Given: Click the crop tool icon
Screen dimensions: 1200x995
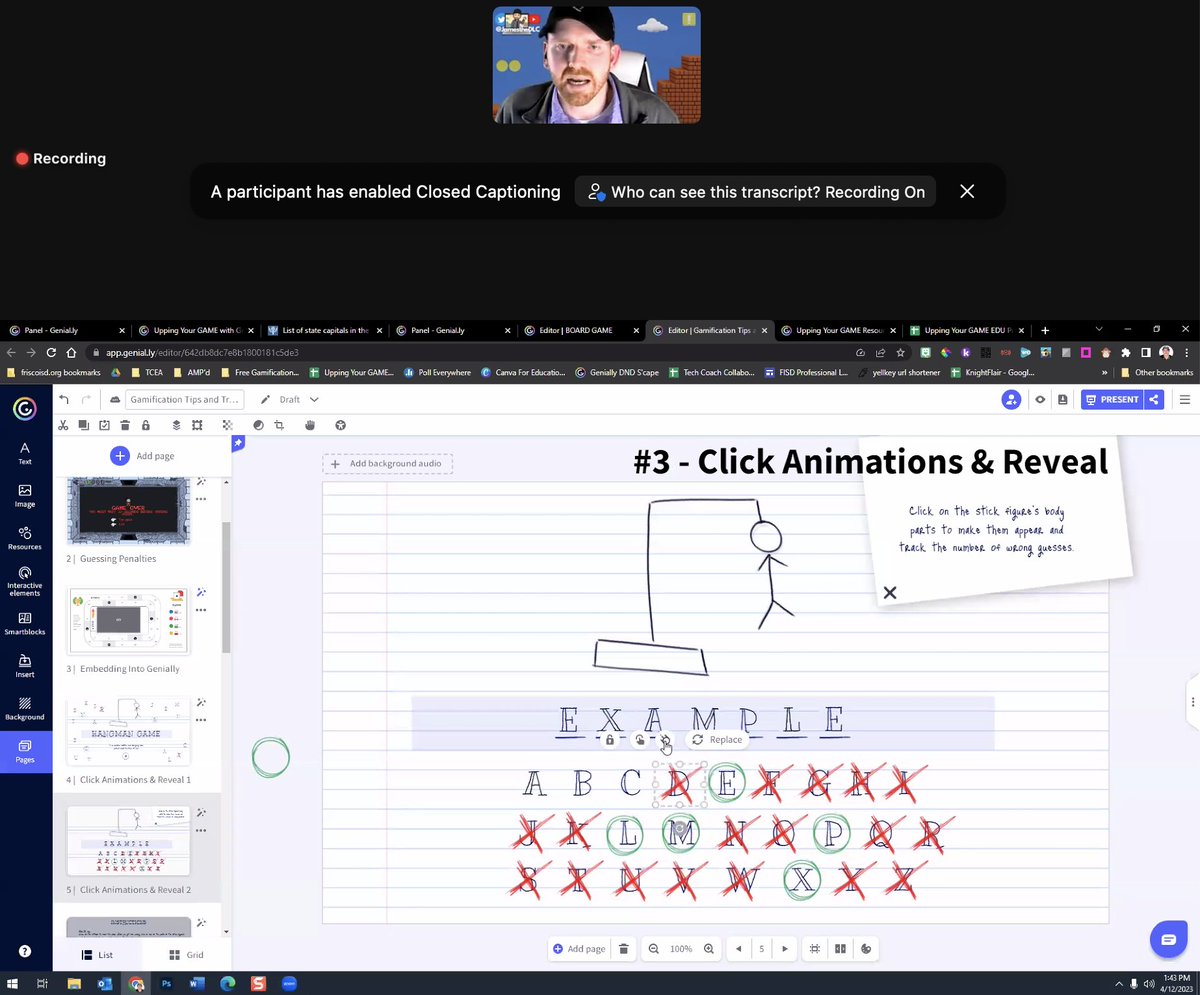Looking at the screenshot, I should 279,425.
